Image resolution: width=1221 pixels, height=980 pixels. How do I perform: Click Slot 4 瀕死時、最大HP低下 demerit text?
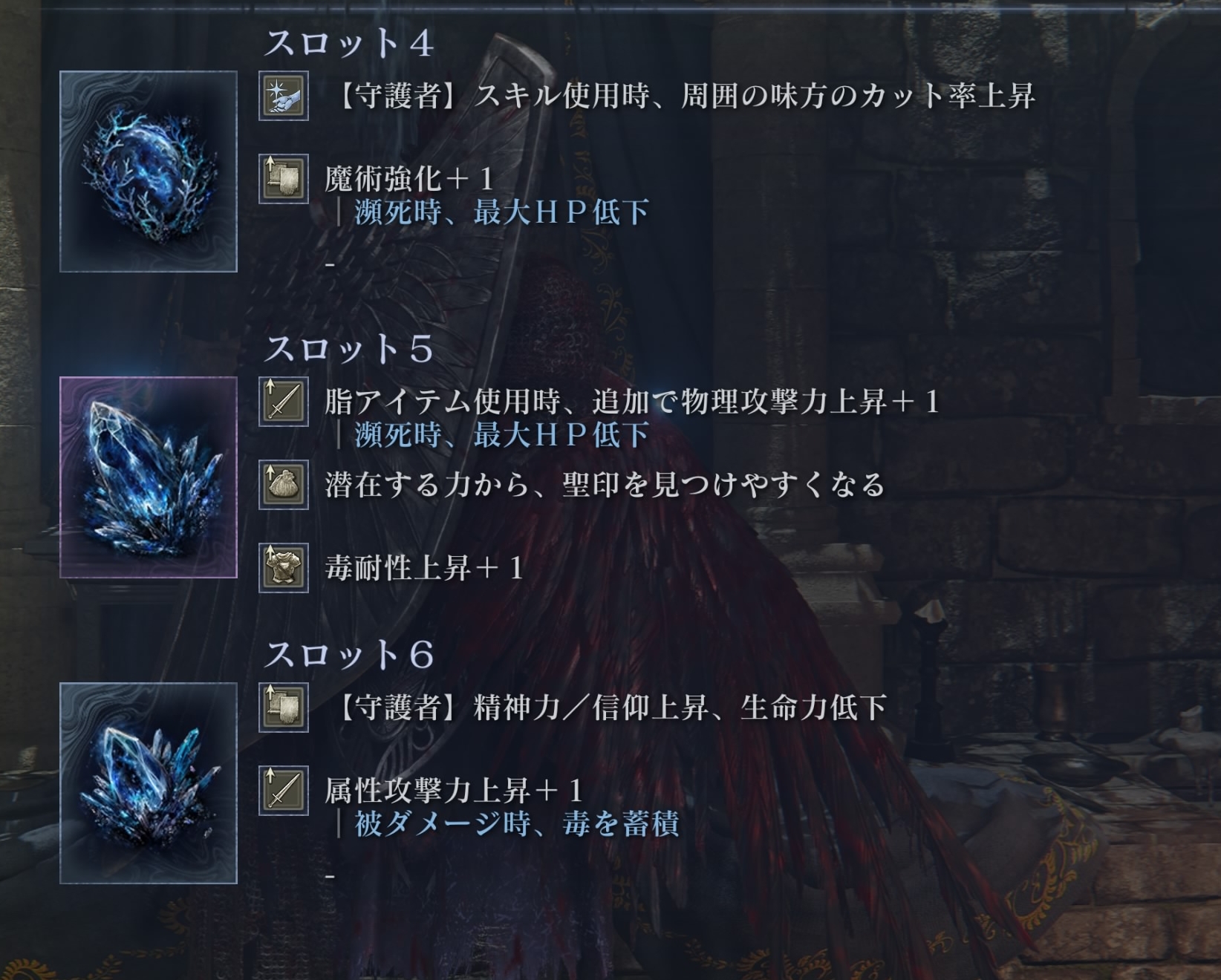(502, 212)
